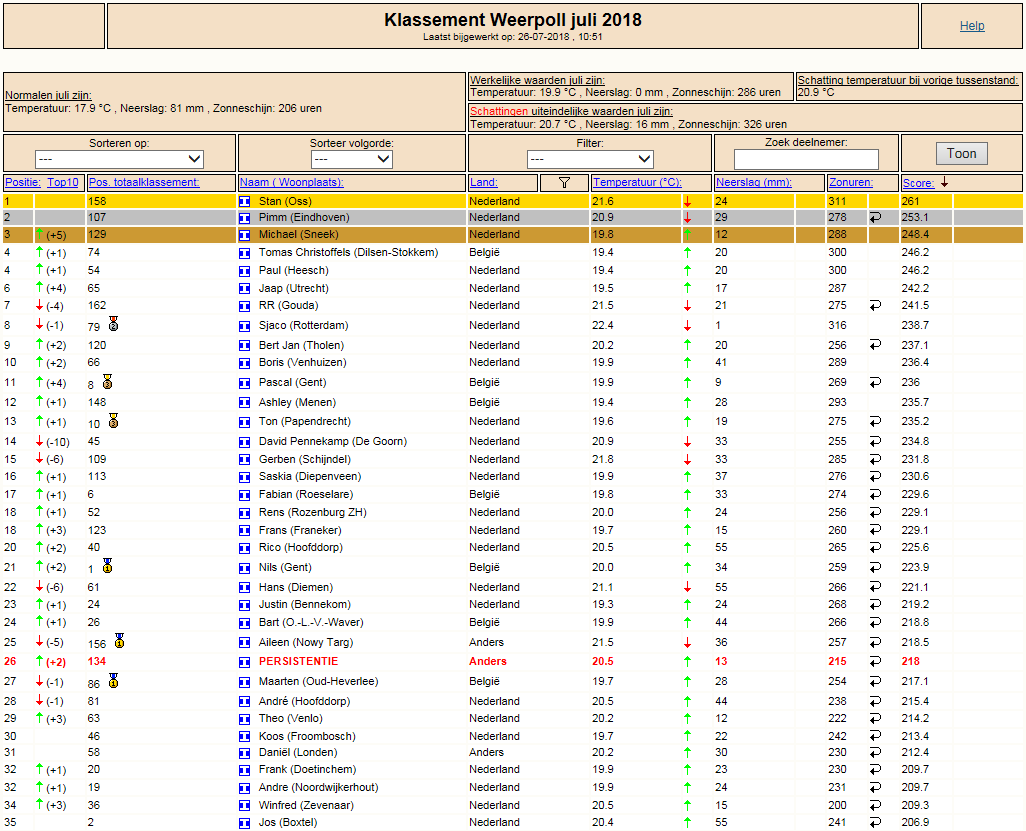Viewport: 1026px width, 831px height.
Task: Click the return arrow icon in Pimm (Eindhoven) row
Action: 876,217
